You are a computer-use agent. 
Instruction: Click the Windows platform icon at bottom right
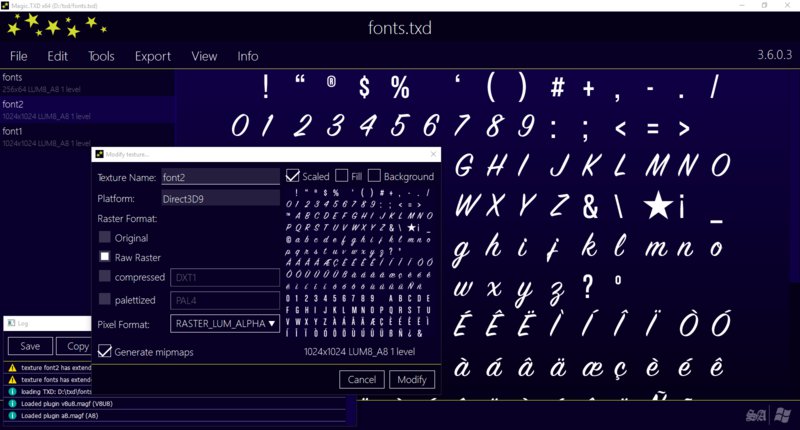point(782,415)
